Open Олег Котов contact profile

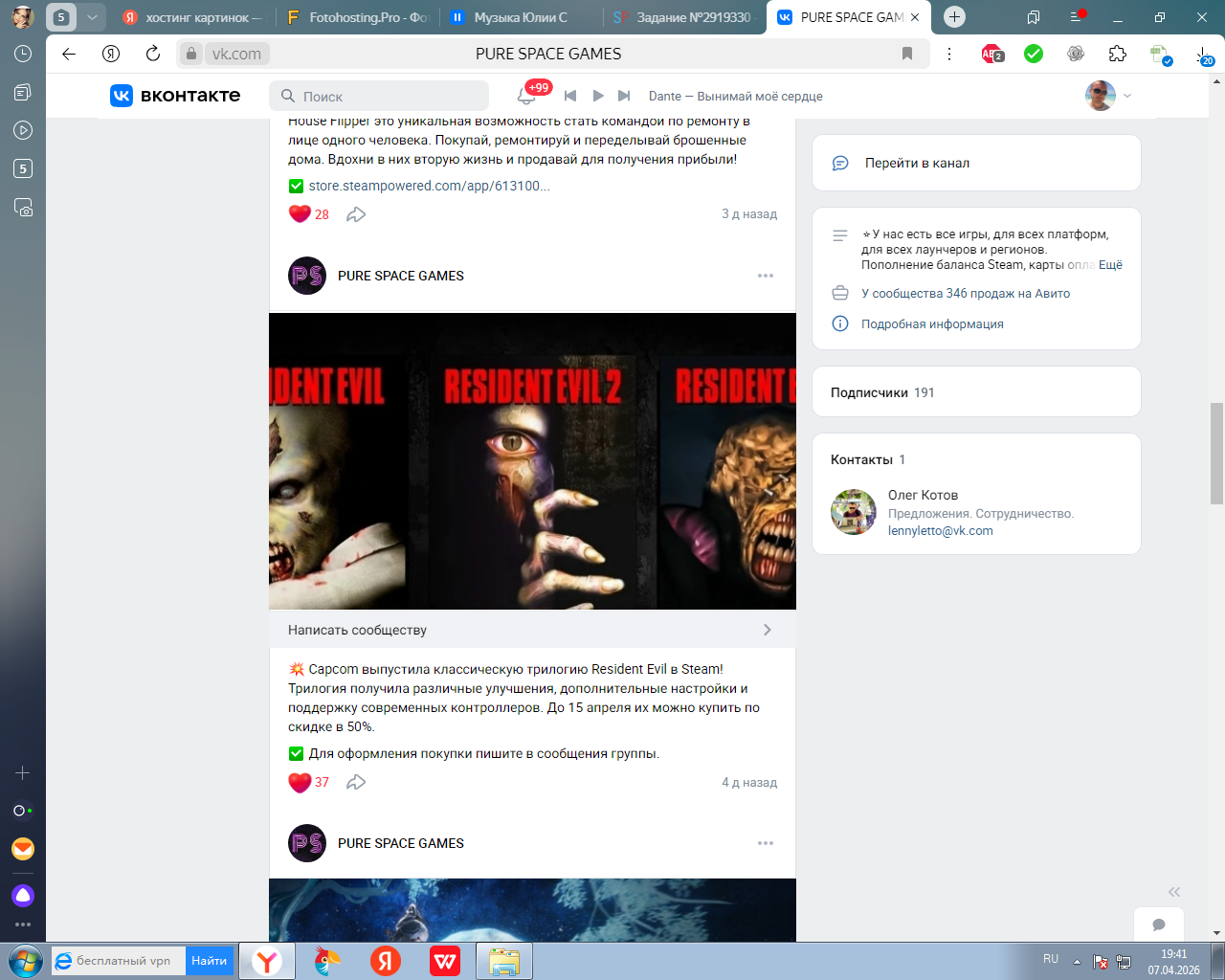click(923, 495)
